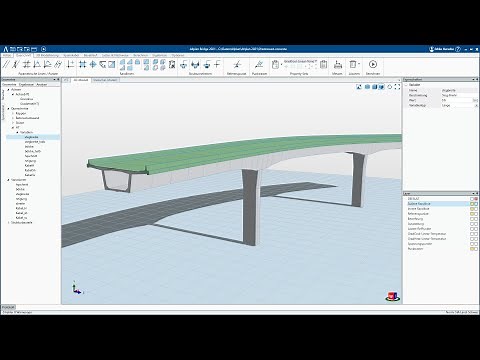Image resolution: width=480 pixels, height=360 pixels.
Task: Click the second Strukturelemente icon with dark cross-section
Action: (195, 64)
